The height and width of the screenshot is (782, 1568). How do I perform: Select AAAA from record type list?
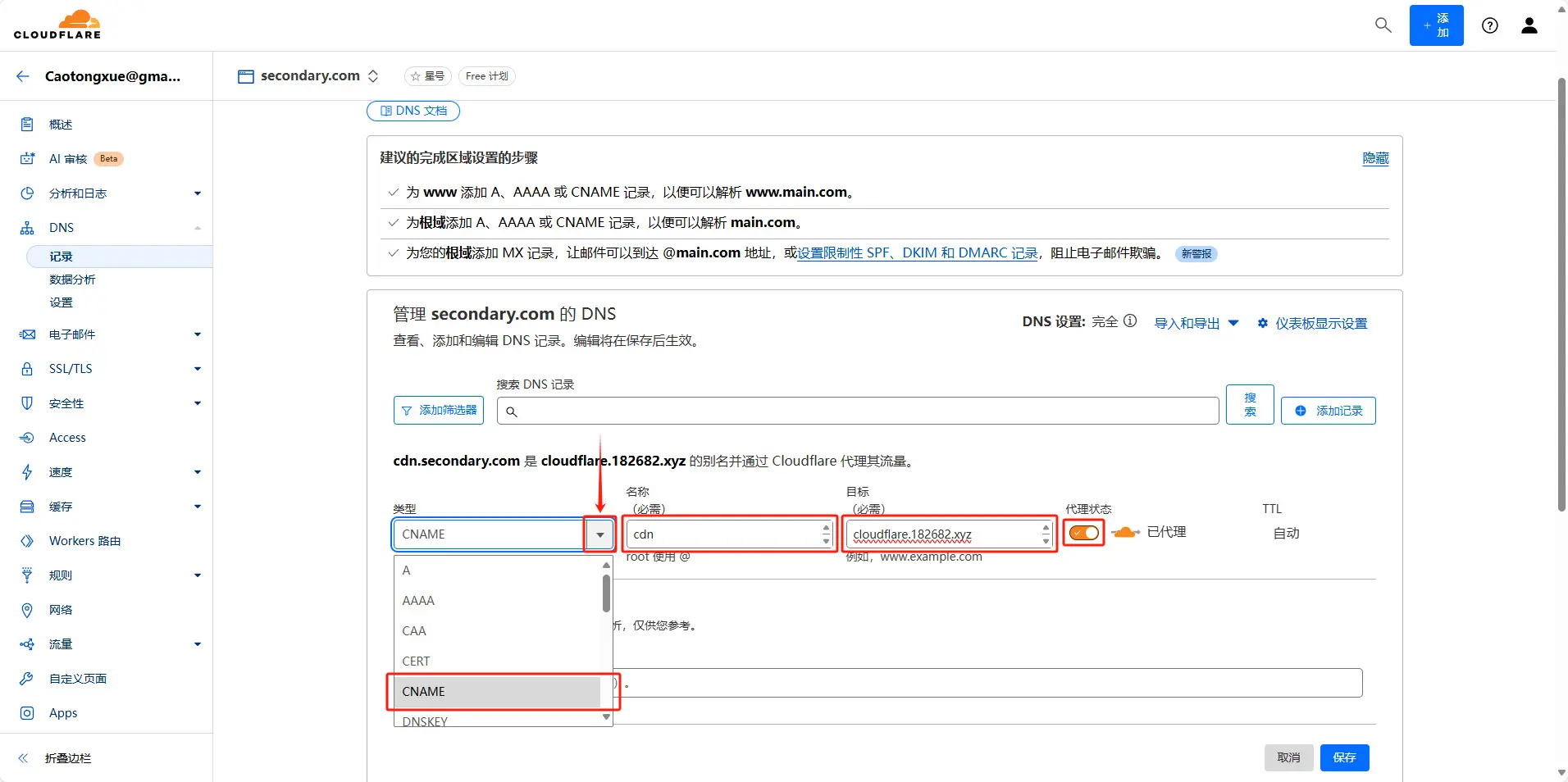(x=498, y=601)
